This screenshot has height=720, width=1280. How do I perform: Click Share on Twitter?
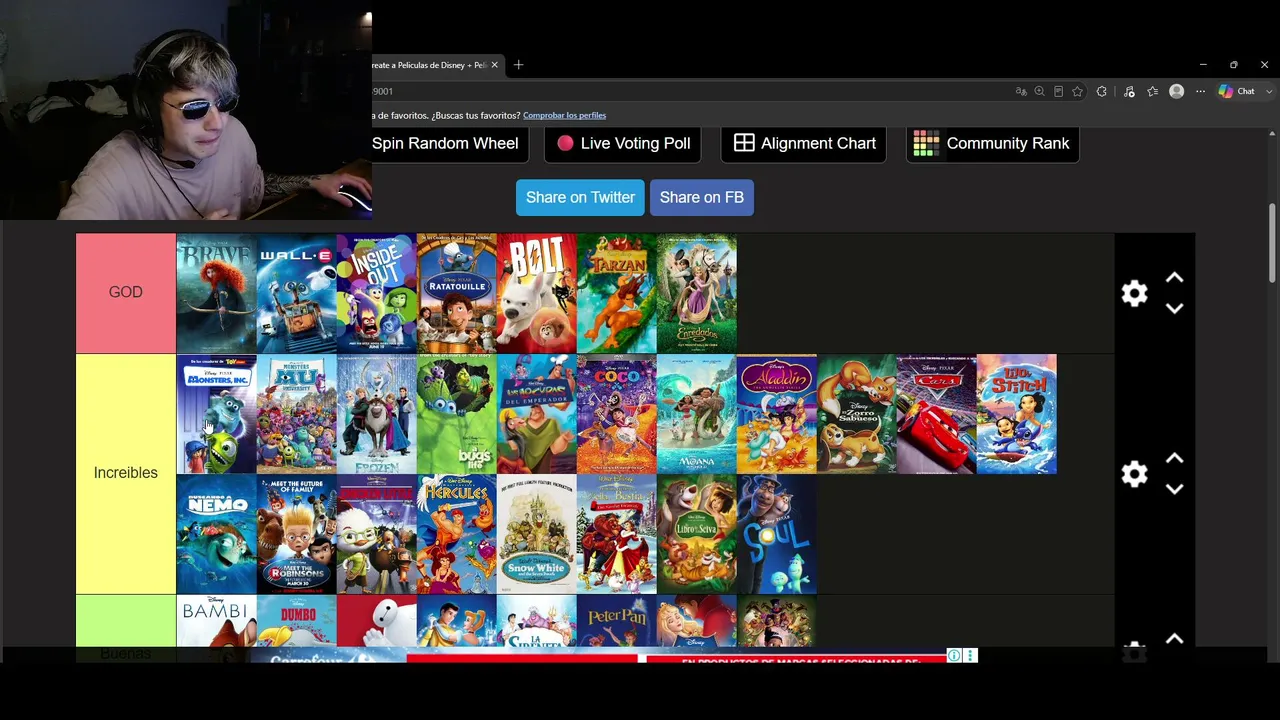(x=580, y=197)
